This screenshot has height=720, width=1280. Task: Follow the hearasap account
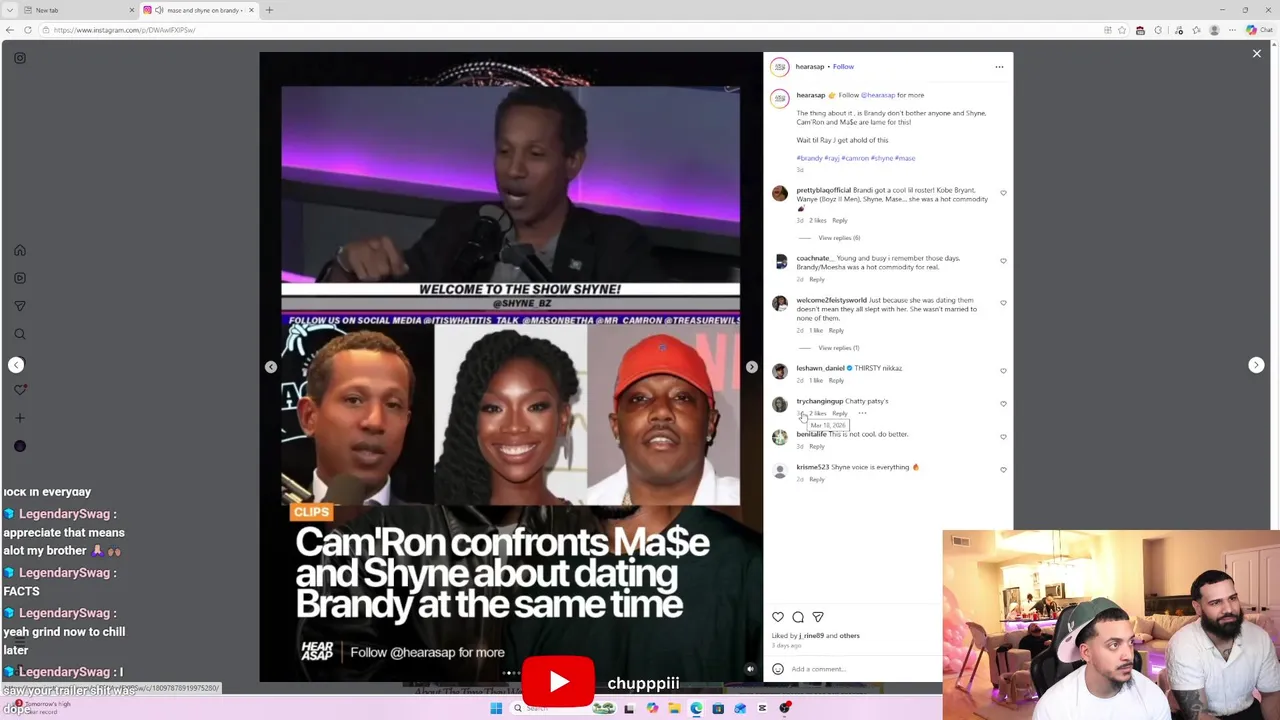click(843, 67)
